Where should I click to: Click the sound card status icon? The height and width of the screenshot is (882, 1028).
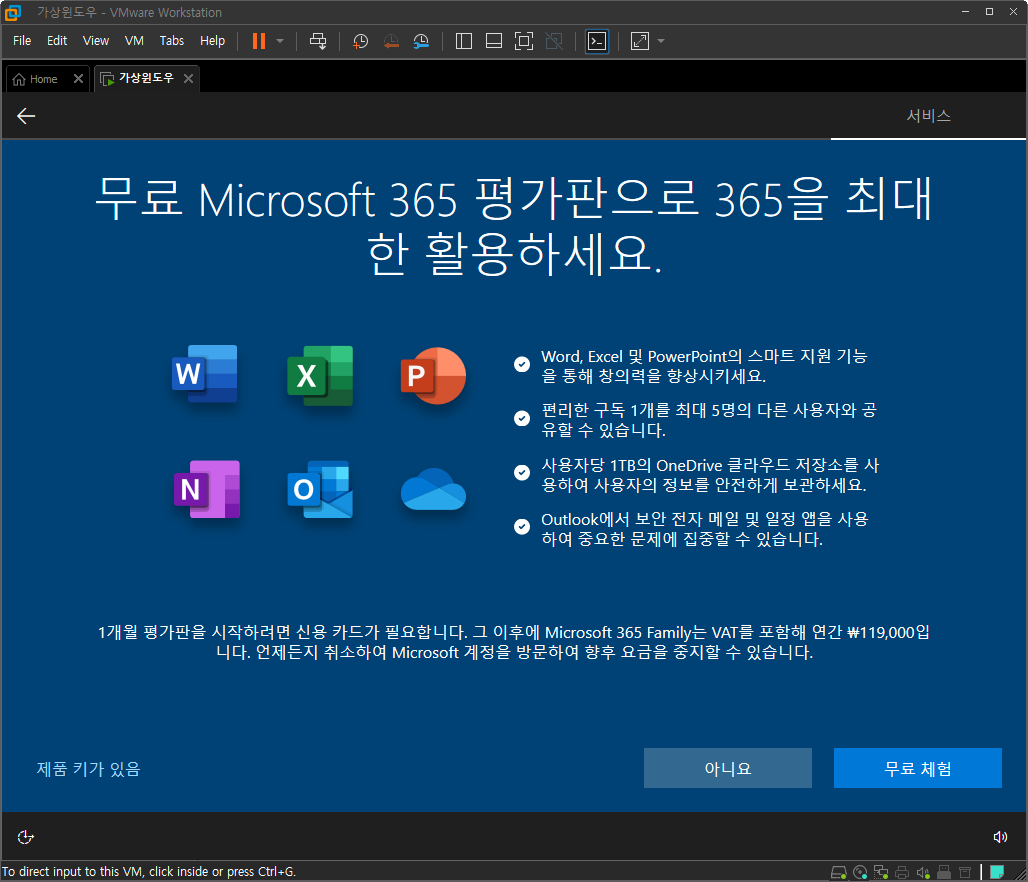click(923, 872)
